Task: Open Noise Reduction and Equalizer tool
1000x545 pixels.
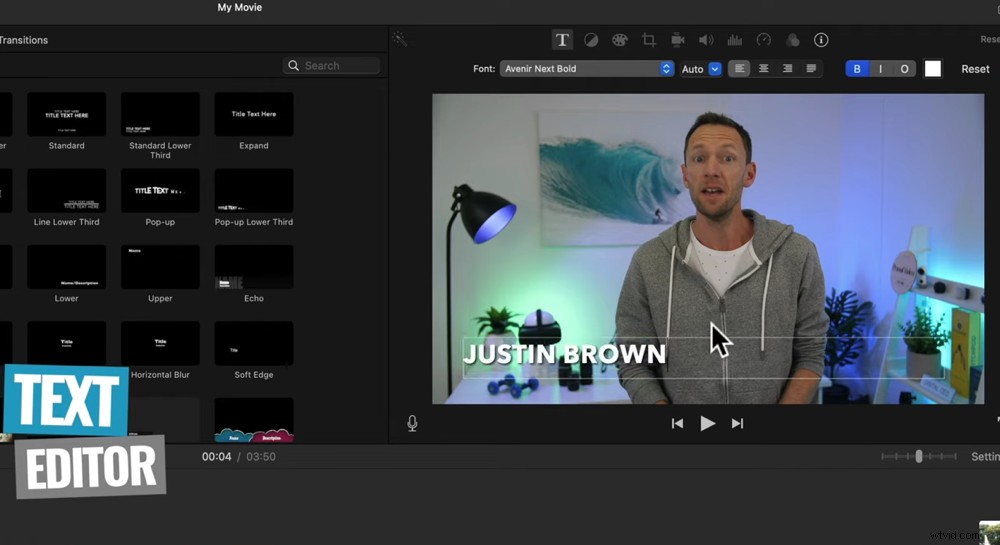Action: [735, 40]
